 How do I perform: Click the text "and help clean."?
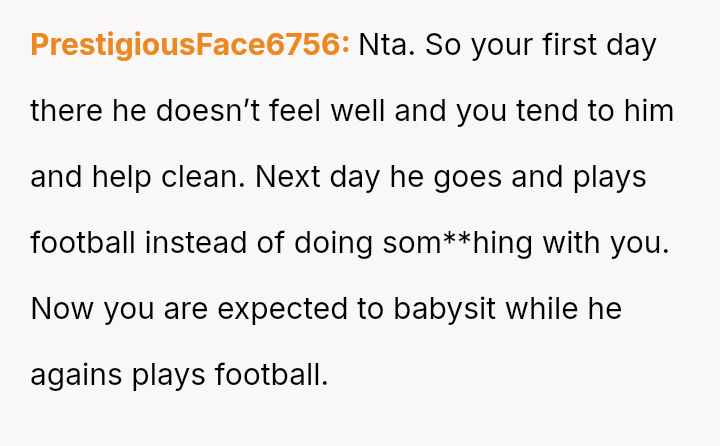coord(138,177)
